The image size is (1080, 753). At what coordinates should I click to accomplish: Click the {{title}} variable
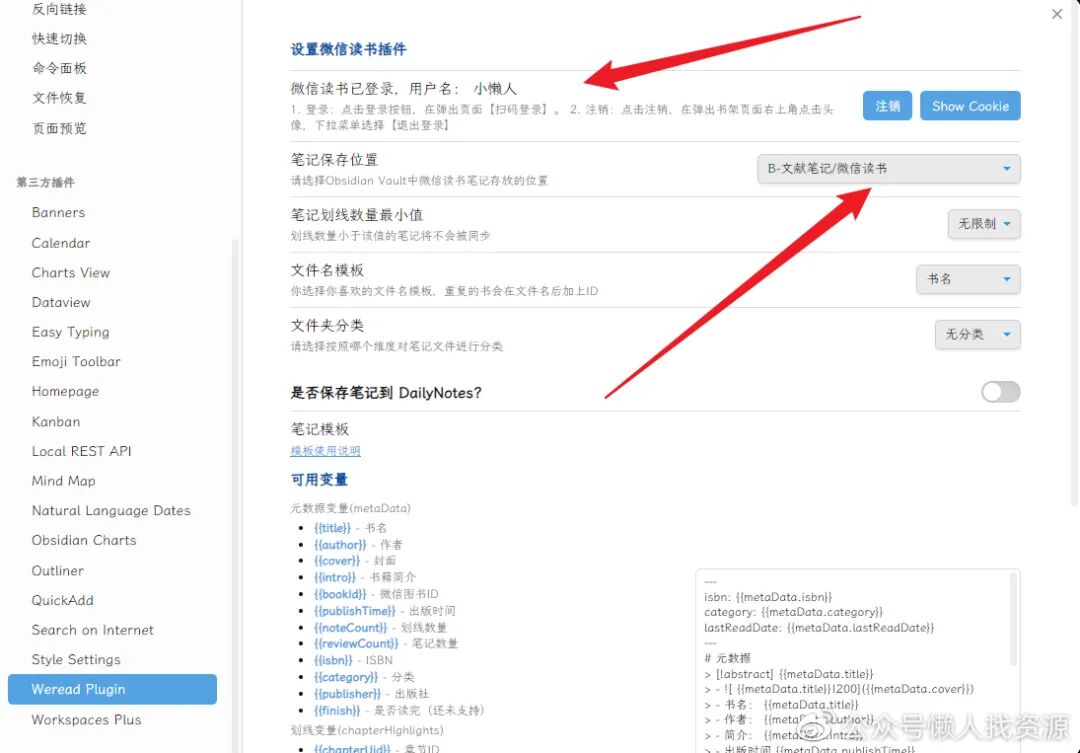point(332,528)
